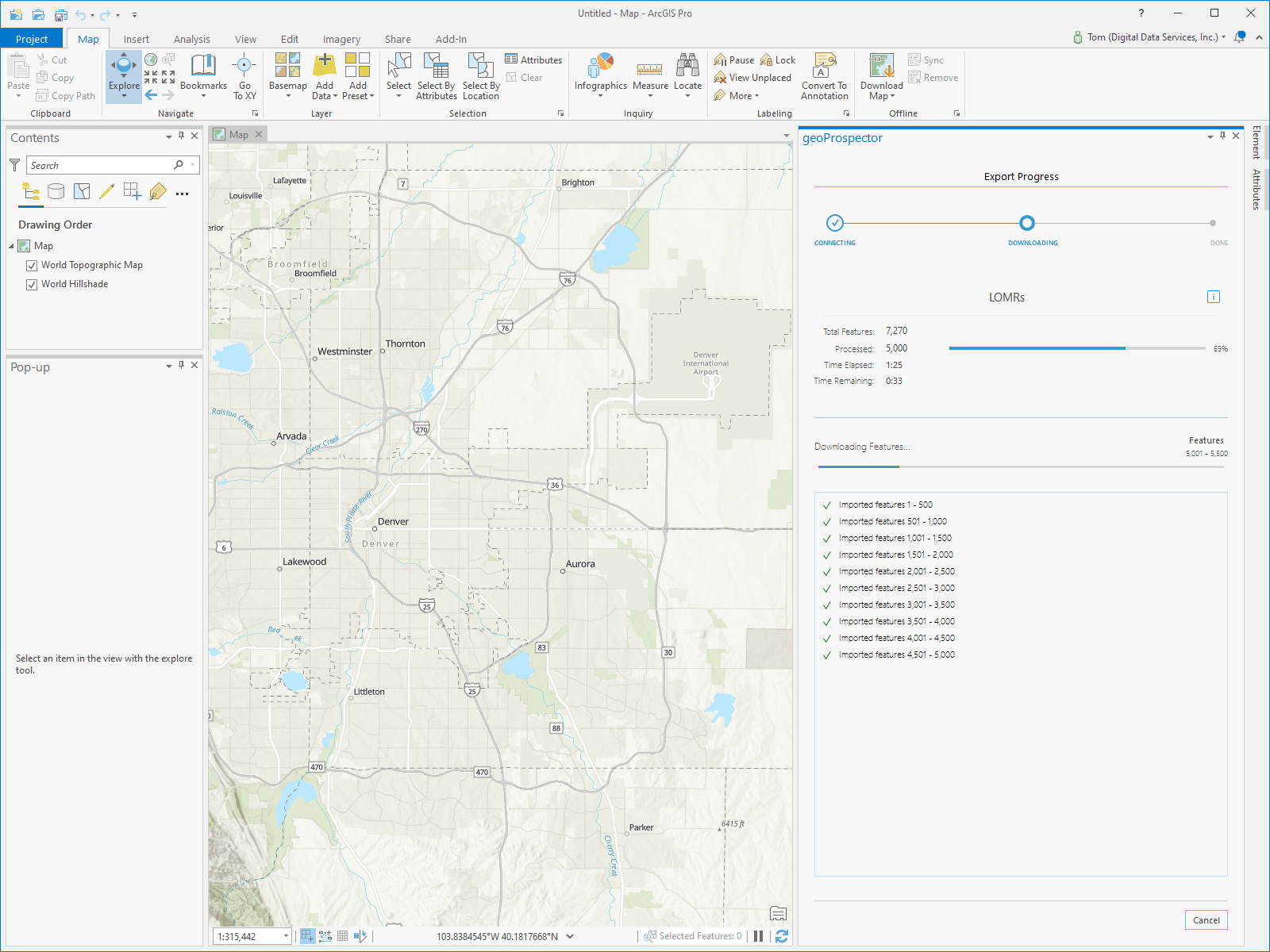Click View Unplaced labels
This screenshot has width=1270, height=952.
click(x=752, y=78)
